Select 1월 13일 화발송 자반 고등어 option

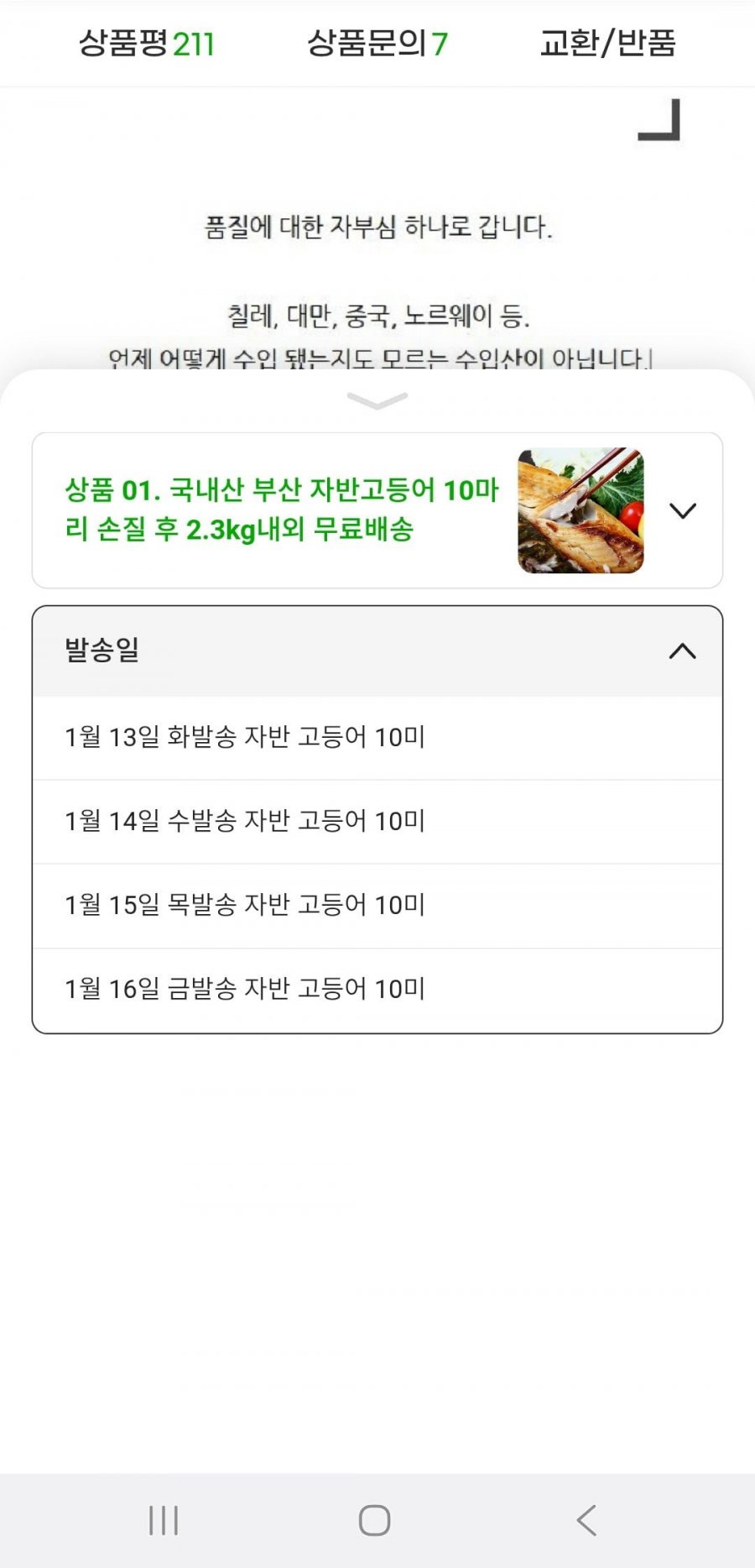pos(245,737)
